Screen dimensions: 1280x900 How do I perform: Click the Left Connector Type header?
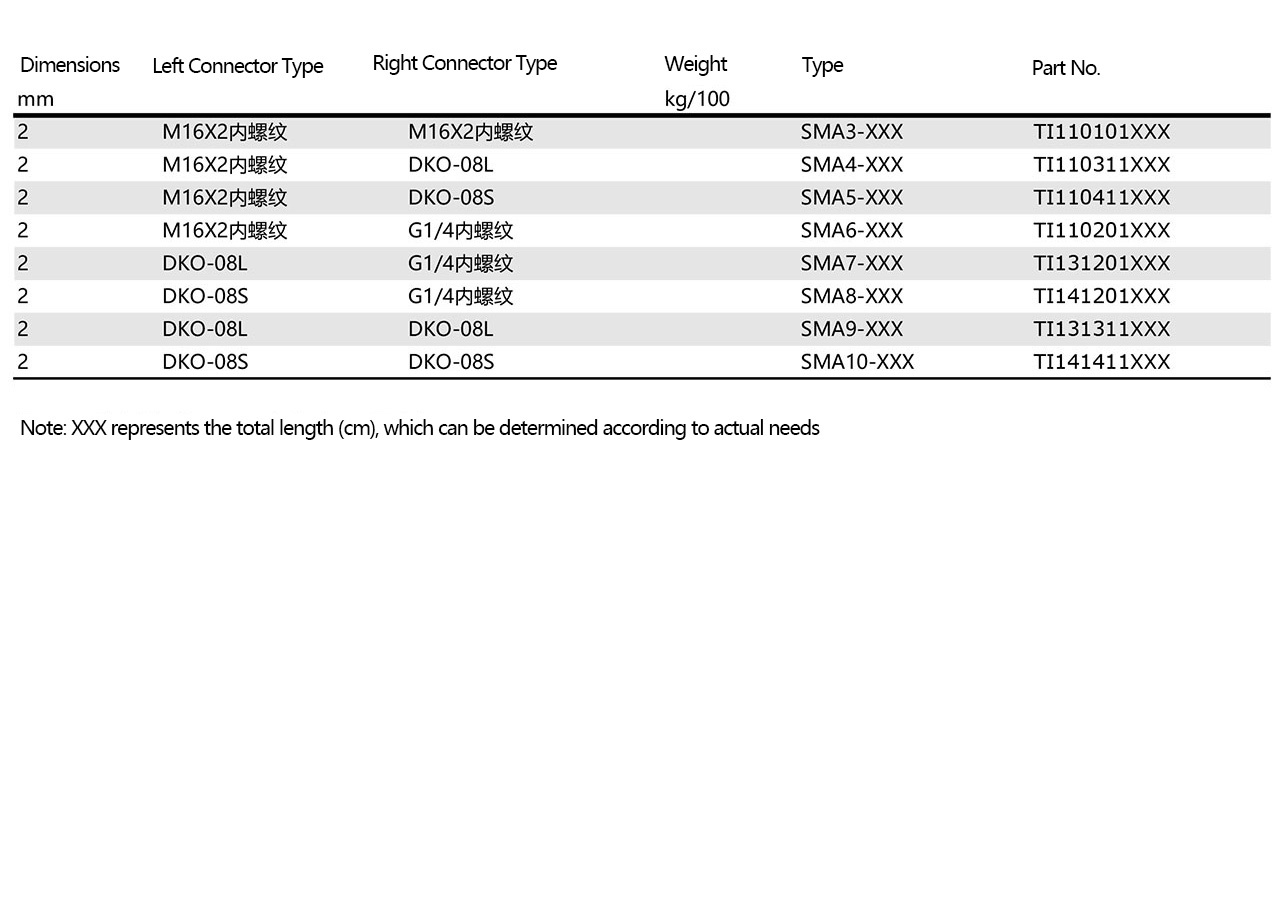238,66
